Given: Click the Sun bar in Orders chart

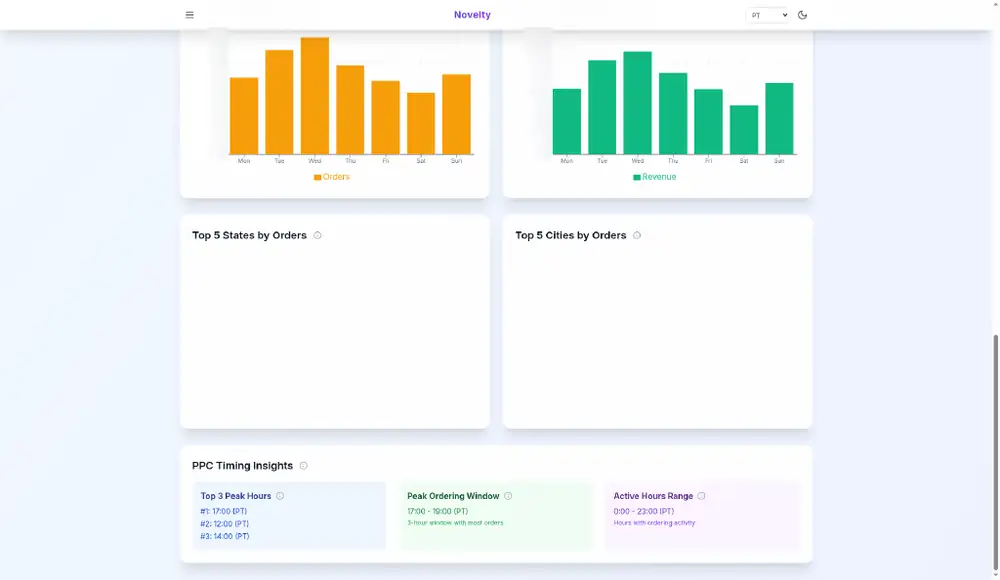Looking at the screenshot, I should [457, 114].
